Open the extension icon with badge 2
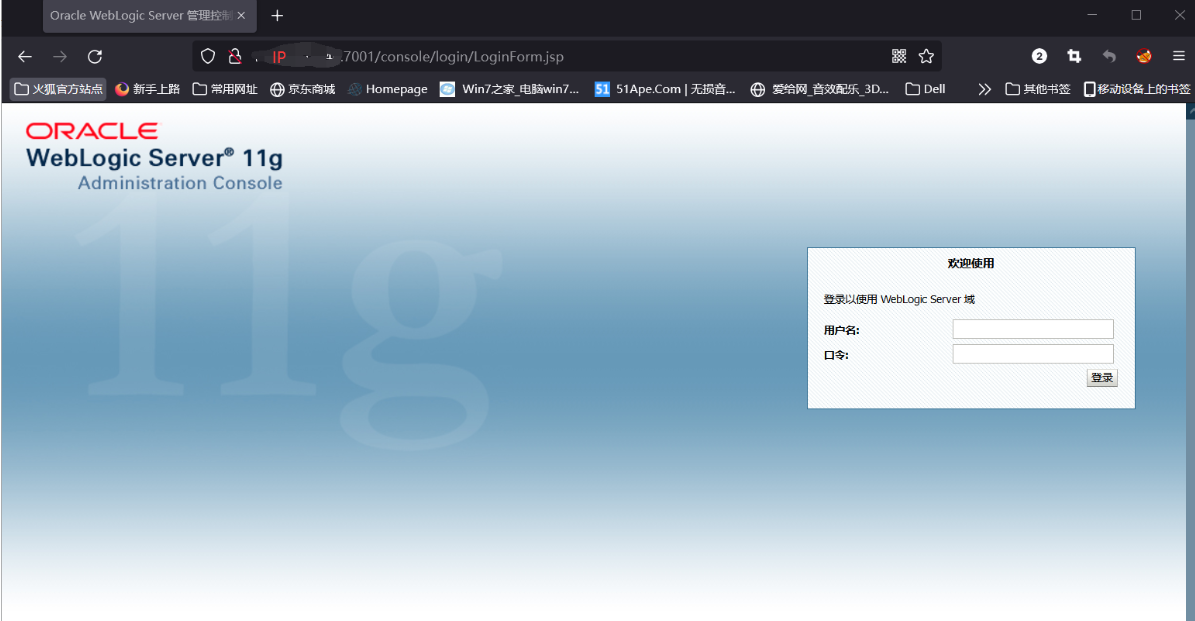Image resolution: width=1195 pixels, height=621 pixels. [1039, 56]
